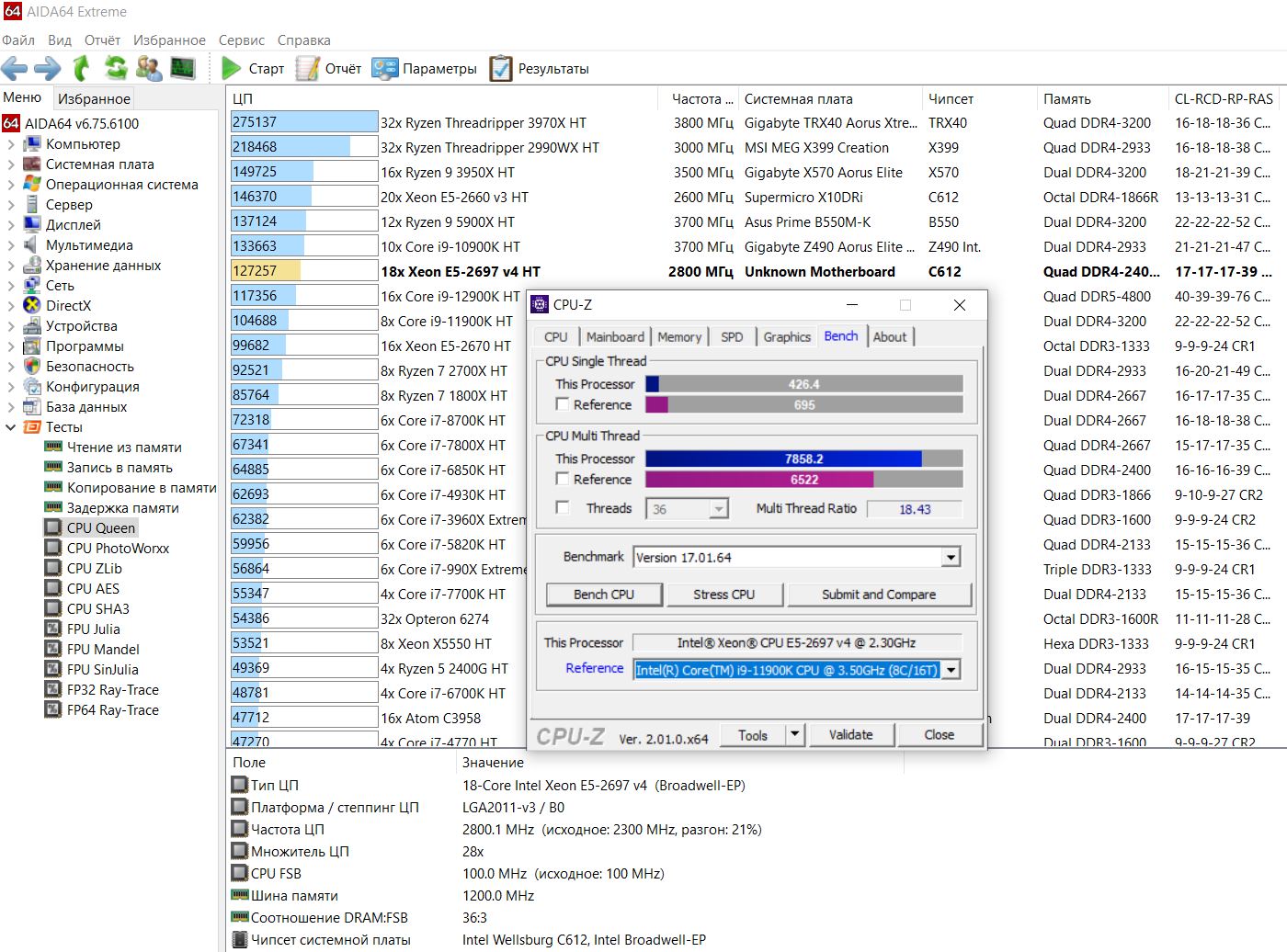The image size is (1287, 952).
Task: Click the Конфигурация icon in the tree
Action: tap(32, 386)
